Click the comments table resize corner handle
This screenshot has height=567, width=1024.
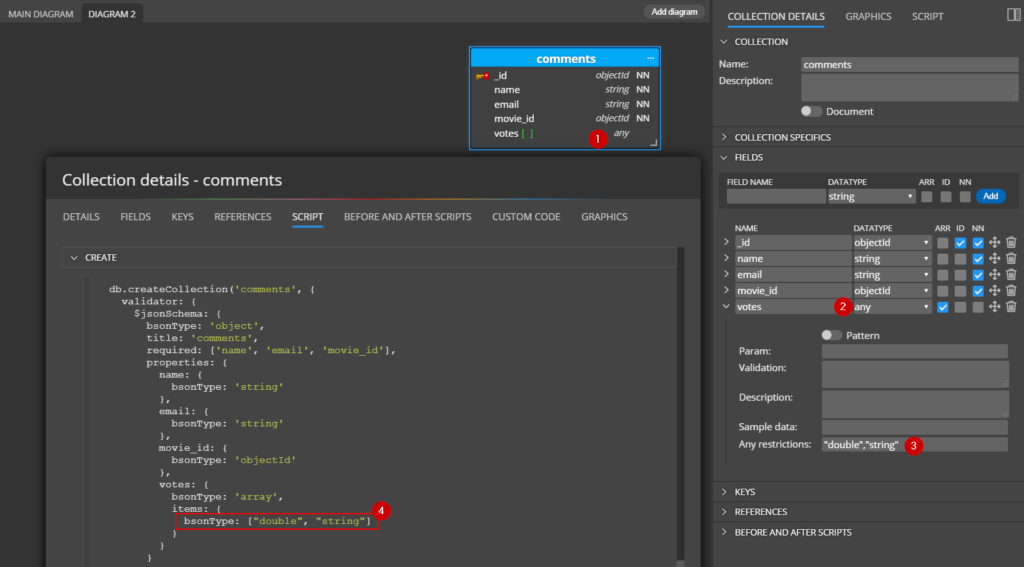(653, 142)
